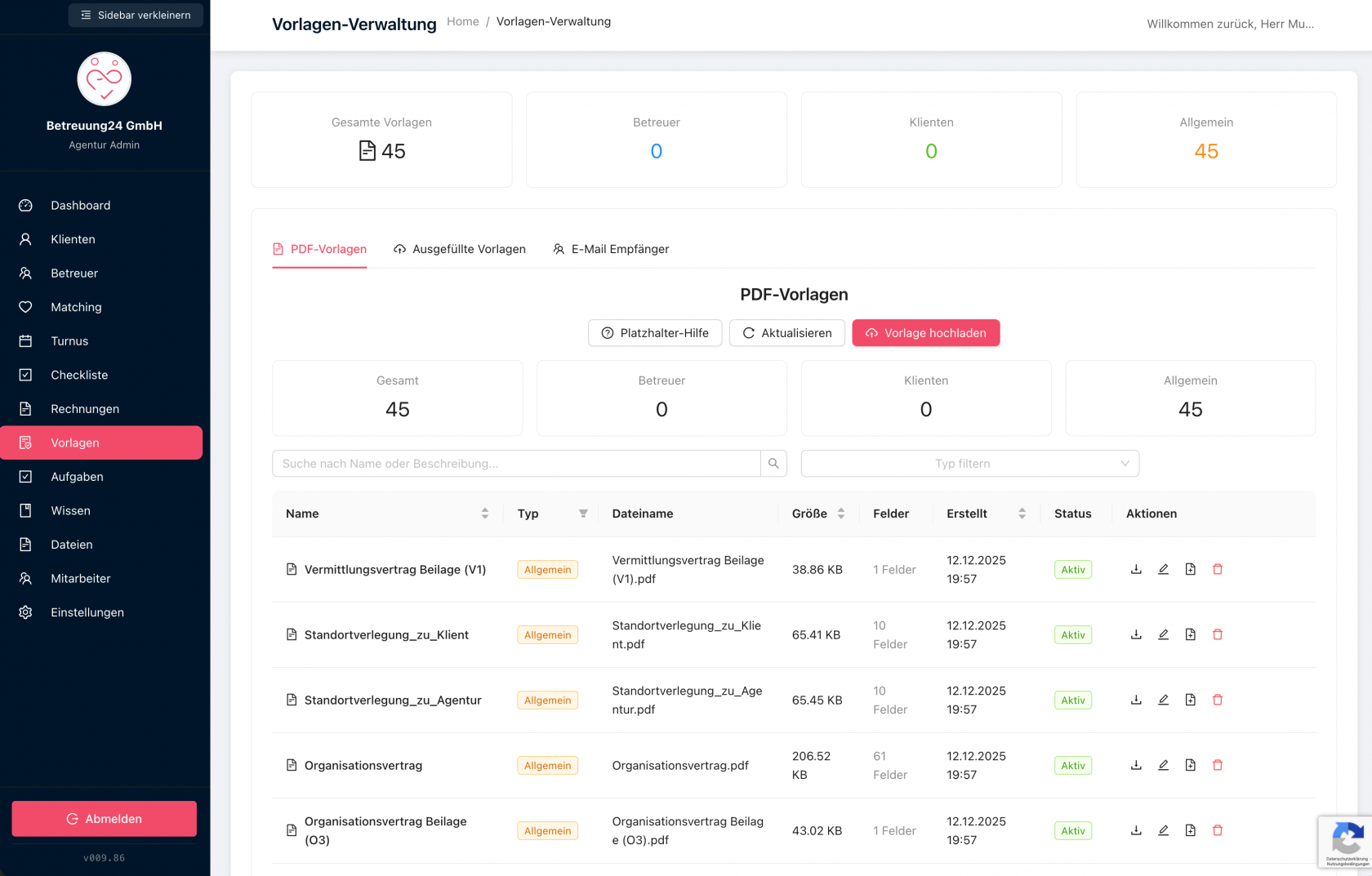This screenshot has width=1372, height=876.
Task: Edit the Vermittlungsvertrag Beilage (V1) template
Action: click(x=1163, y=569)
